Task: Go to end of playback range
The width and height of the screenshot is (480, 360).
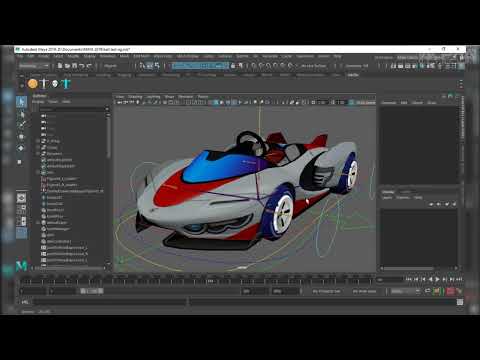Action: pos(459,279)
